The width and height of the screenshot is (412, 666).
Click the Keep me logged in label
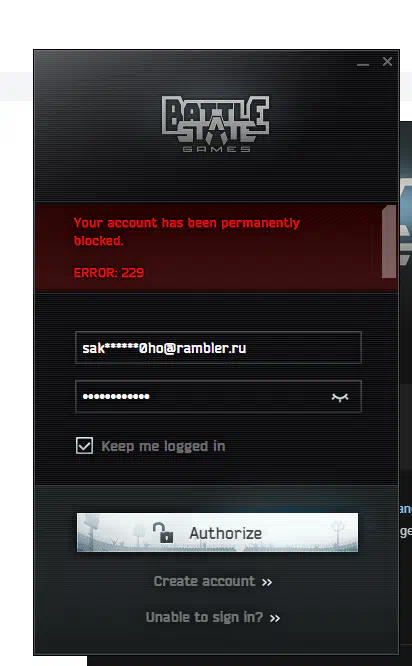click(x=163, y=446)
